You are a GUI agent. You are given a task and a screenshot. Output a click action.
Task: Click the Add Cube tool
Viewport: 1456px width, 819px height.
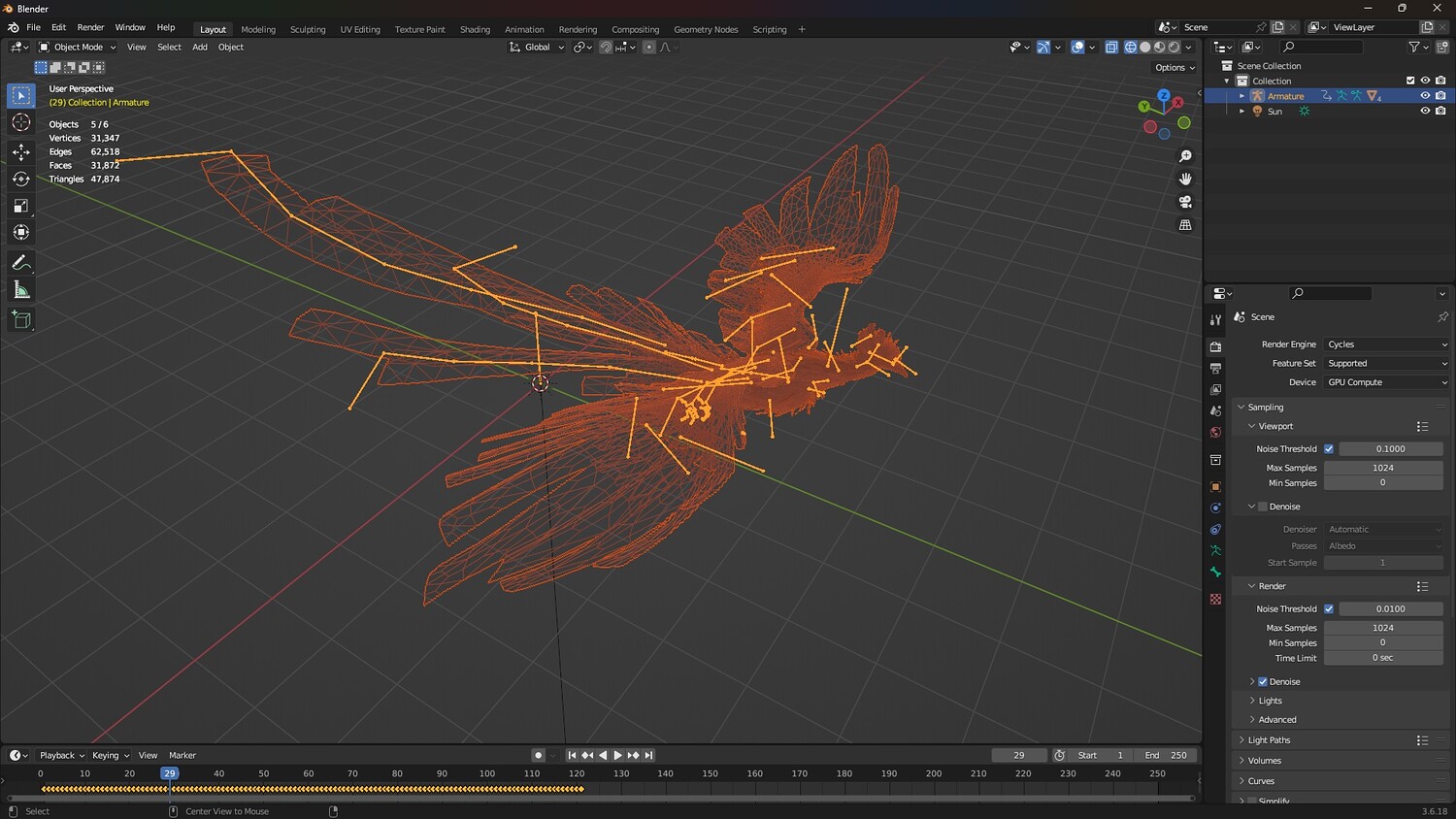point(20,319)
